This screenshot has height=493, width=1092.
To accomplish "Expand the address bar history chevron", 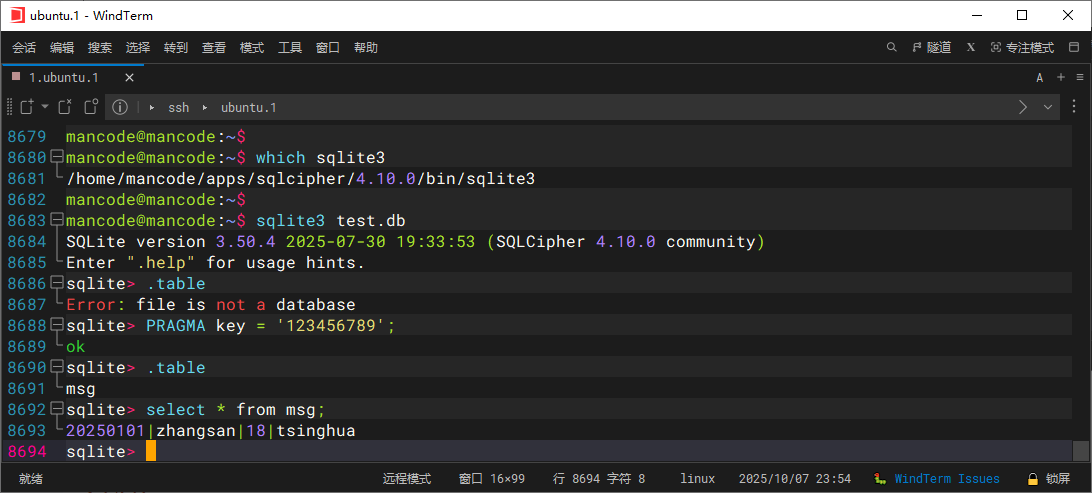I will pos(1048,107).
